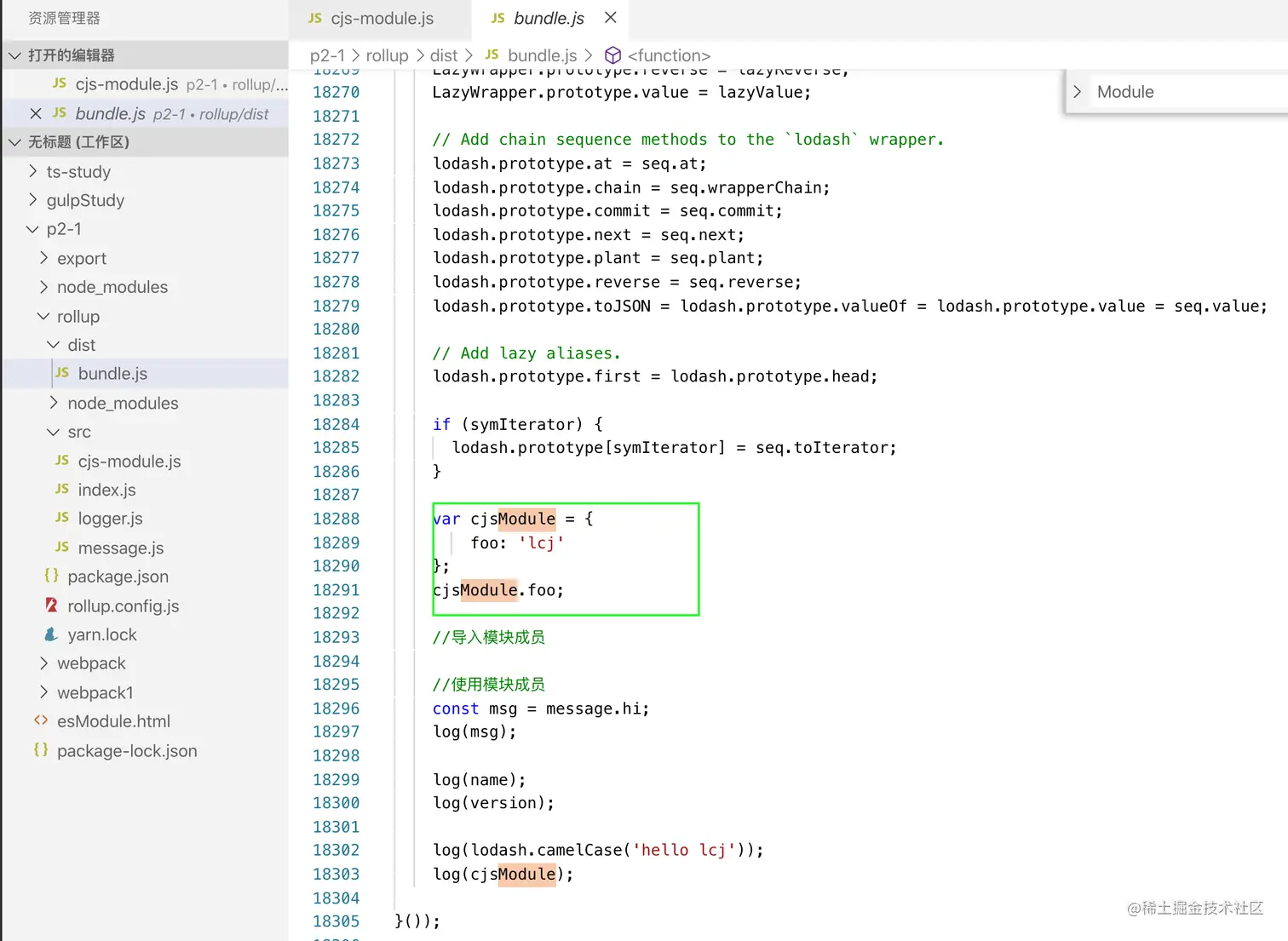Image resolution: width=1288 pixels, height=941 pixels.
Task: Click function symbol icon in breadcrumb
Action: (612, 55)
